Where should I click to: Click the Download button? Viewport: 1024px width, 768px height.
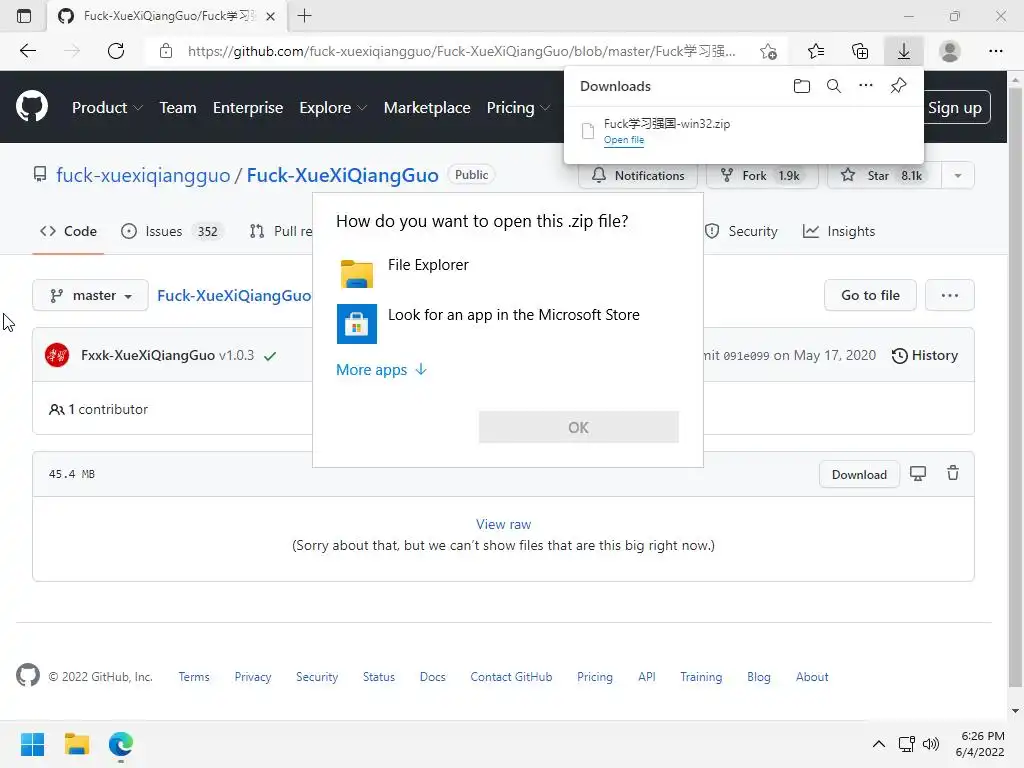tap(859, 474)
